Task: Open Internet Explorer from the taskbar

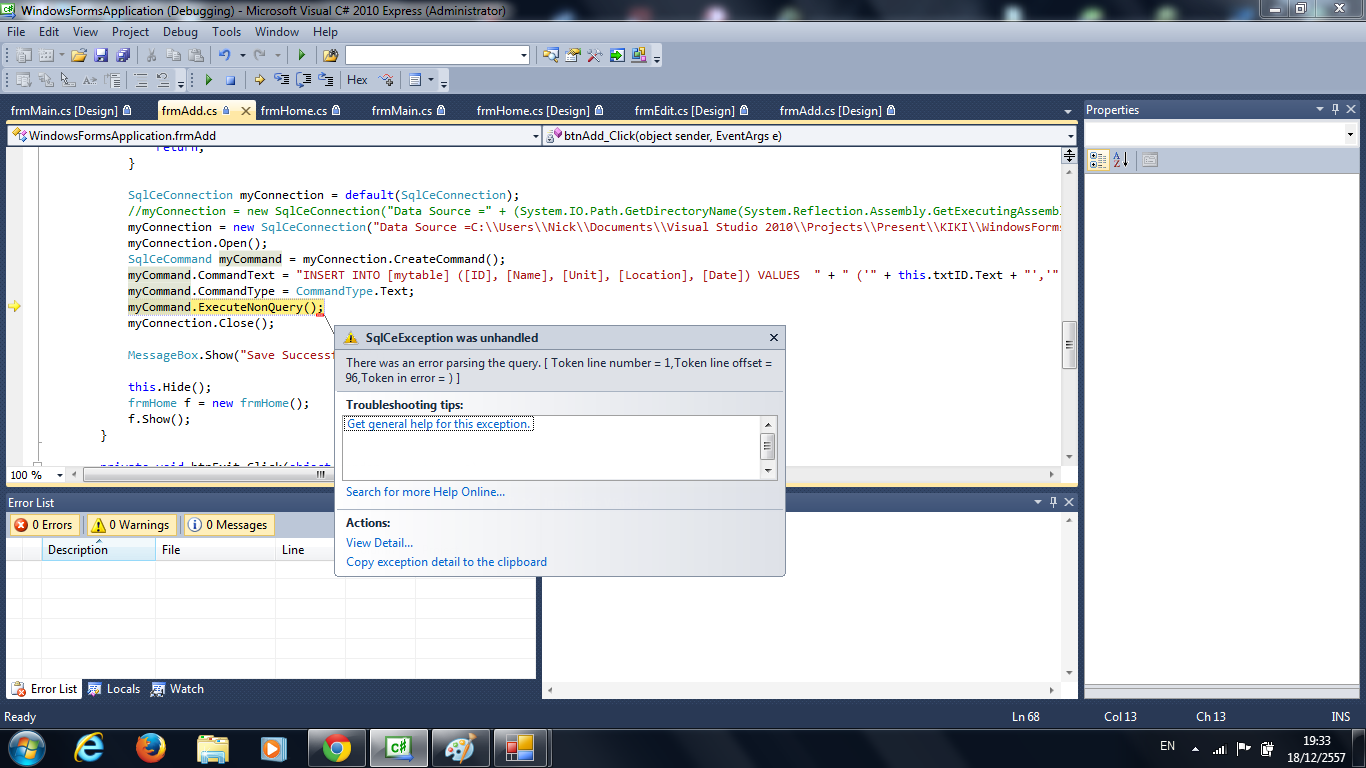Action: tap(88, 747)
